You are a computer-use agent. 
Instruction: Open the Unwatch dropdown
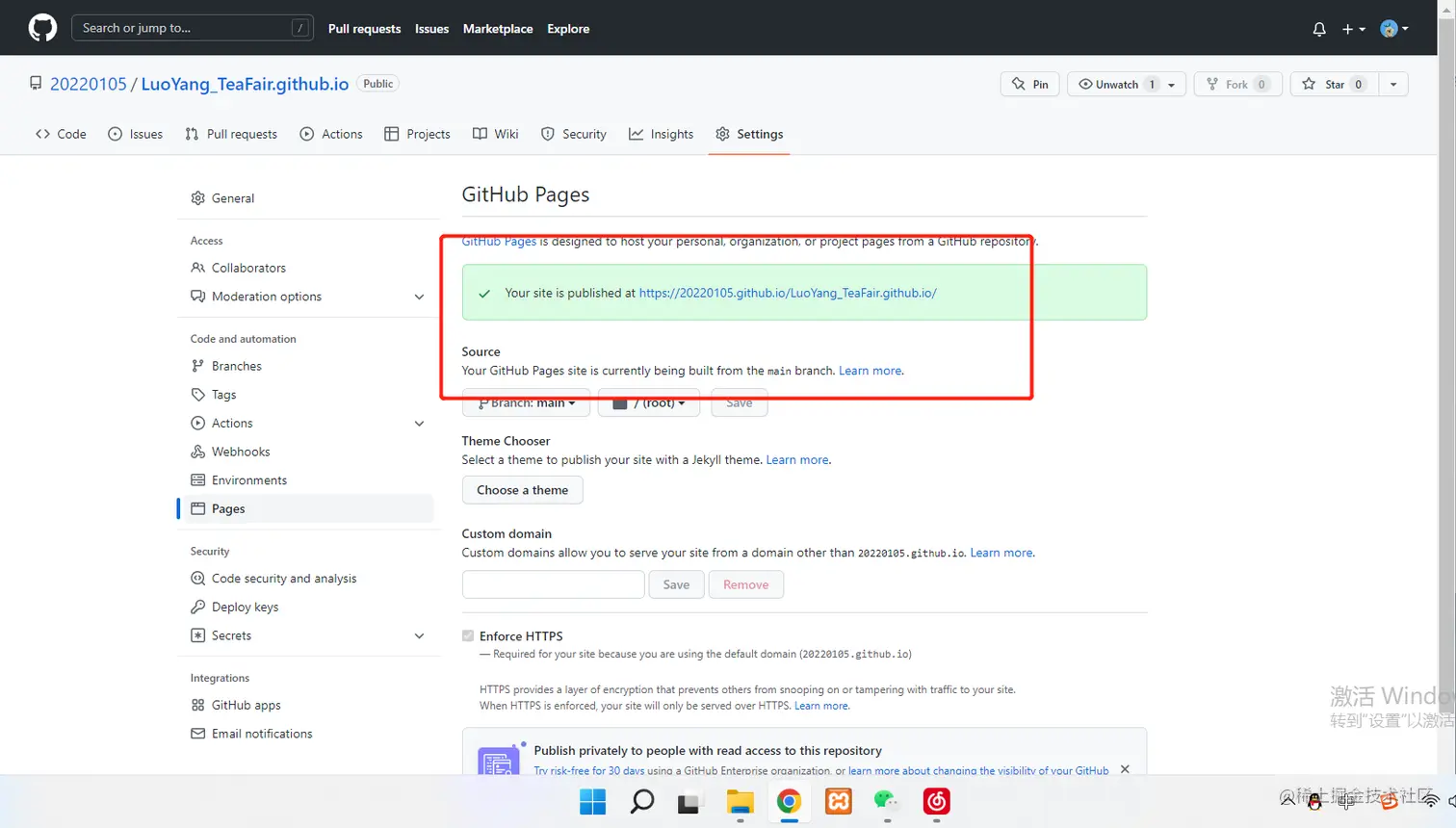[1127, 85]
